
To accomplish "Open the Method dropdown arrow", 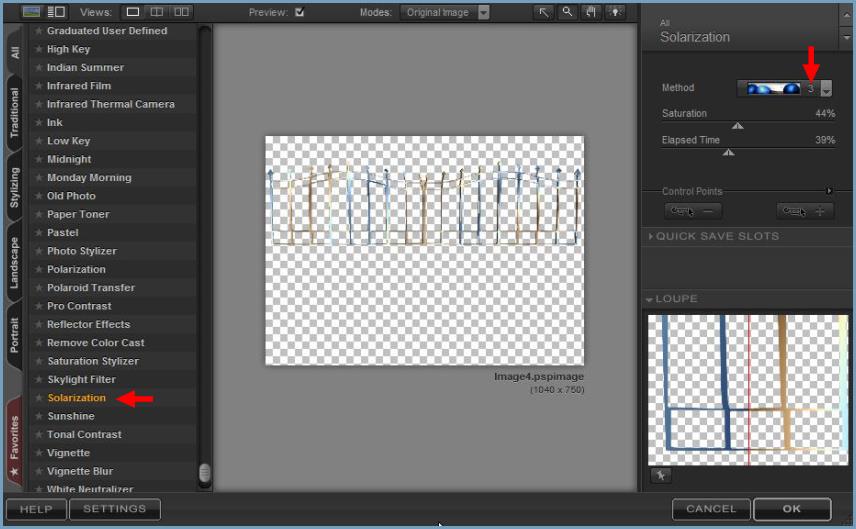I will coord(826,89).
